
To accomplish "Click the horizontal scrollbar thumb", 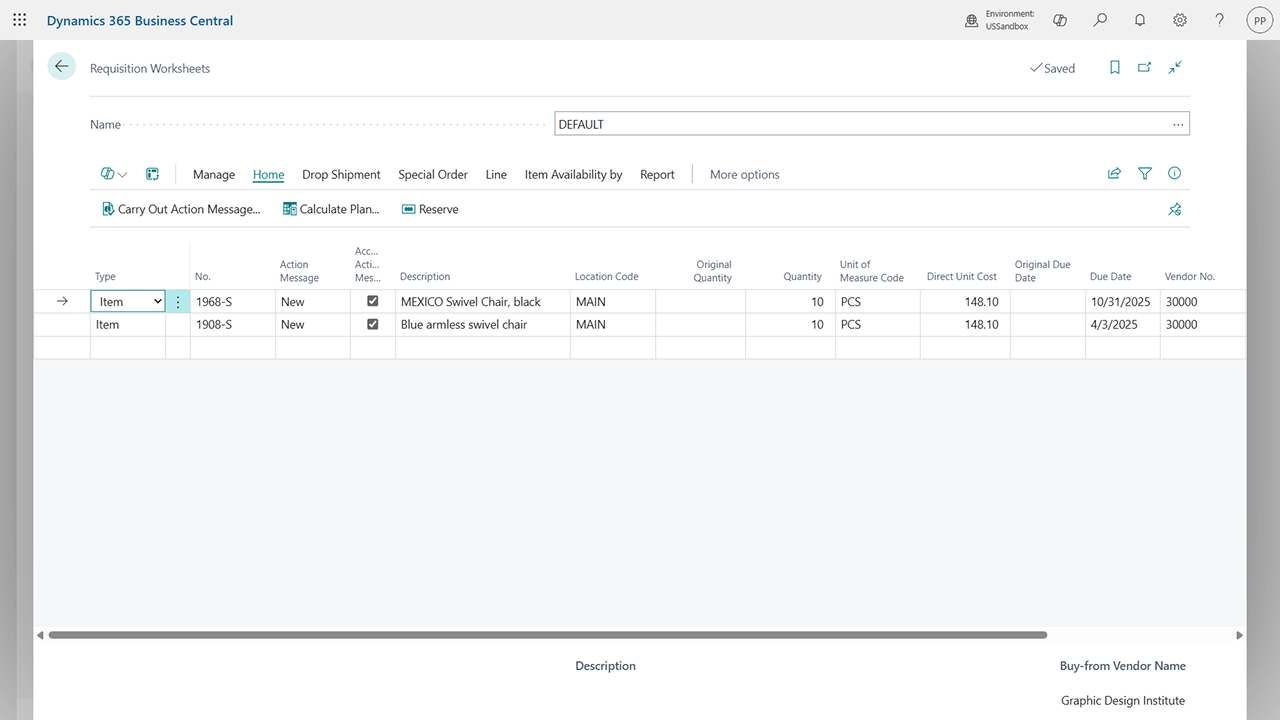I will coord(547,635).
